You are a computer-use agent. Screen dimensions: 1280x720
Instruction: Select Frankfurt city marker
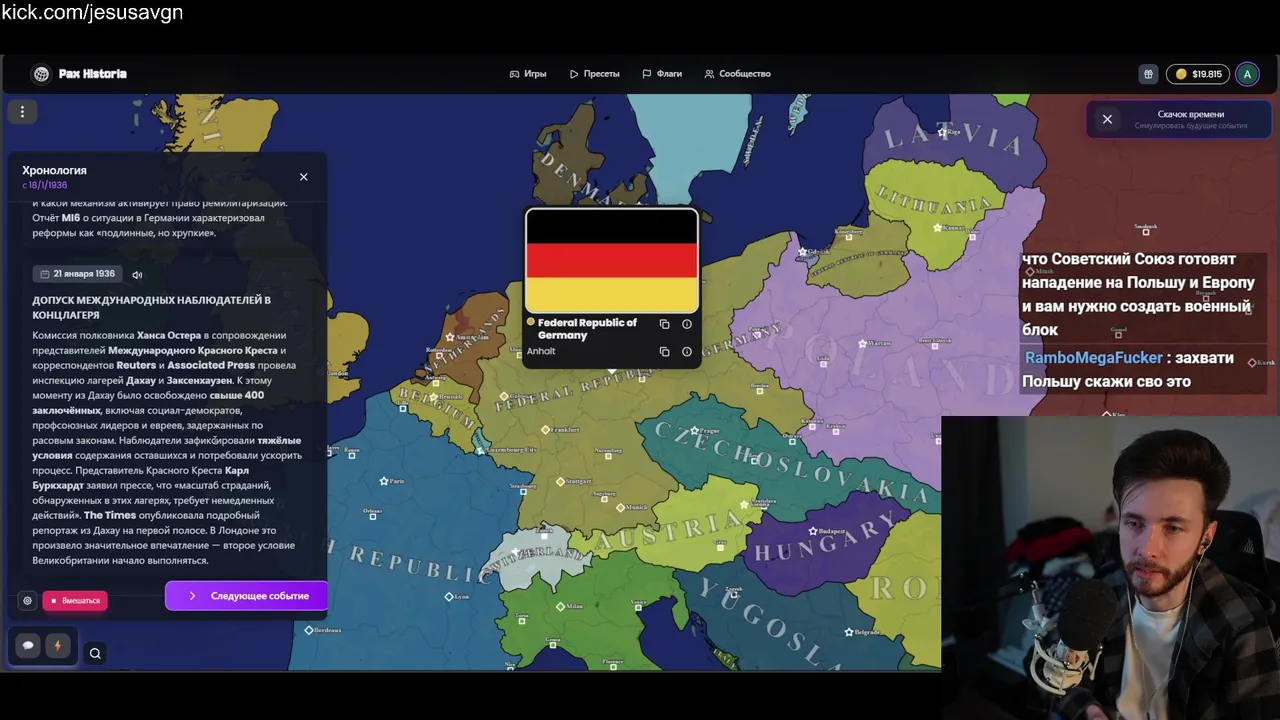(x=545, y=430)
